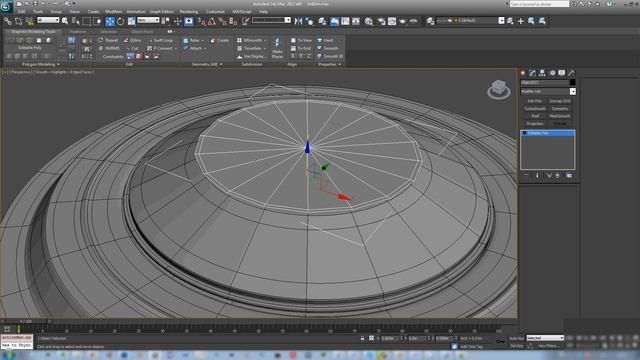This screenshot has height=360, width=640.
Task: Open the Layer Manager icon
Action: coord(322,21)
